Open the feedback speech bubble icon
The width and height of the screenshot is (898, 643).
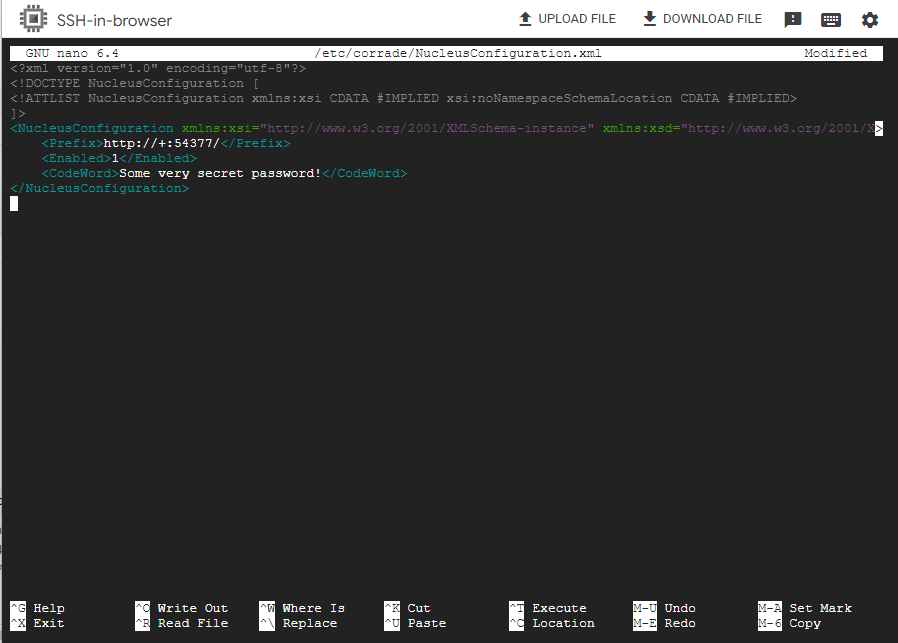[792, 20]
